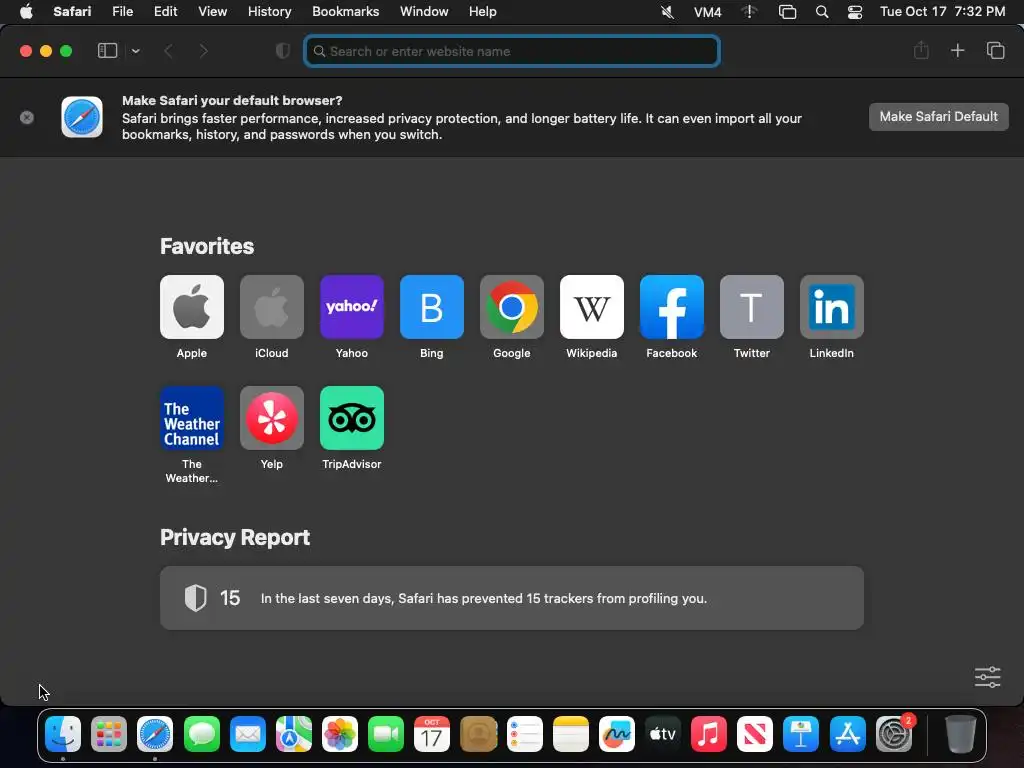
Task: Go forward using the forward arrow
Action: 204,51
